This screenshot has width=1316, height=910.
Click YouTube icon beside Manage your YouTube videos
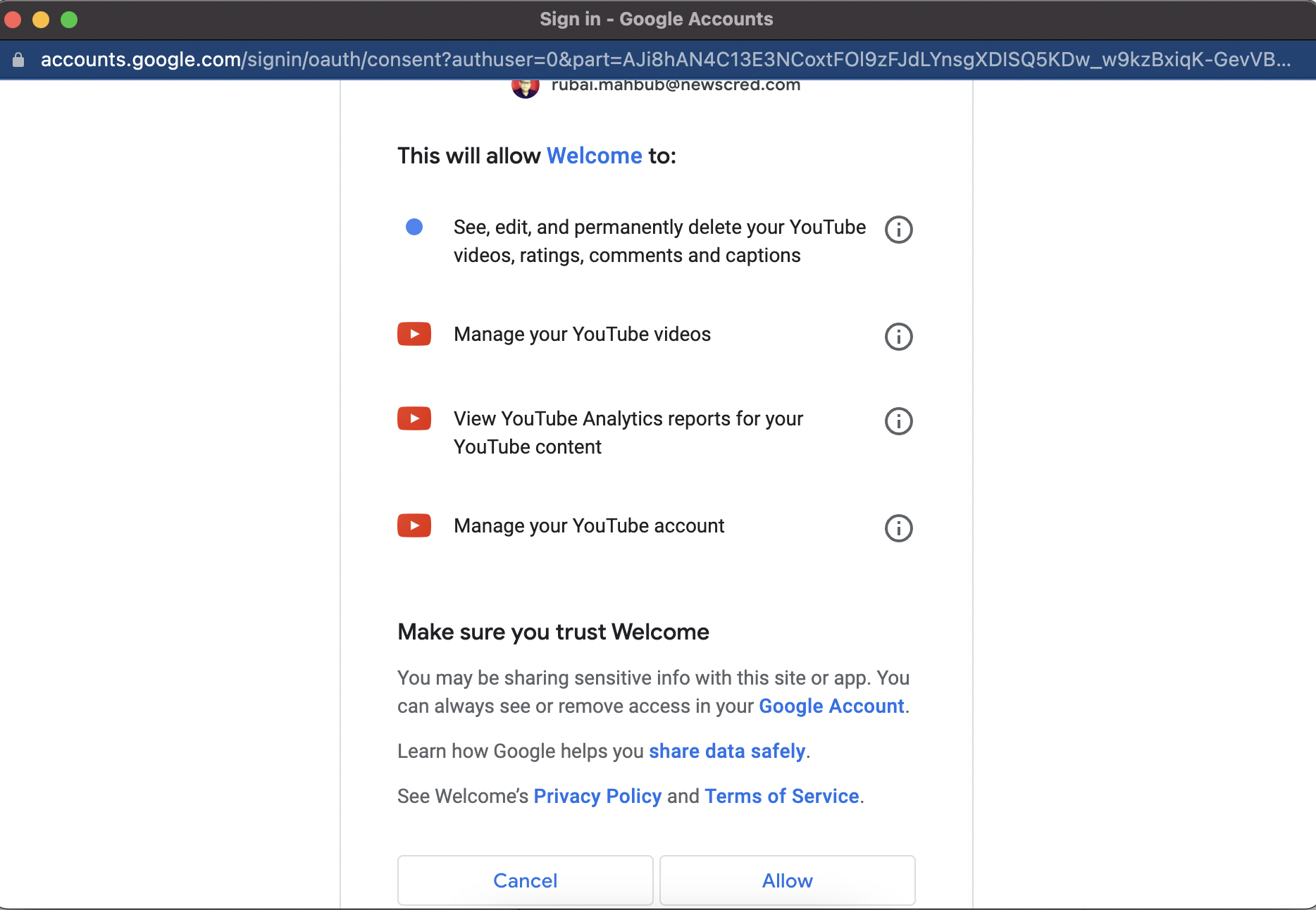(x=414, y=334)
